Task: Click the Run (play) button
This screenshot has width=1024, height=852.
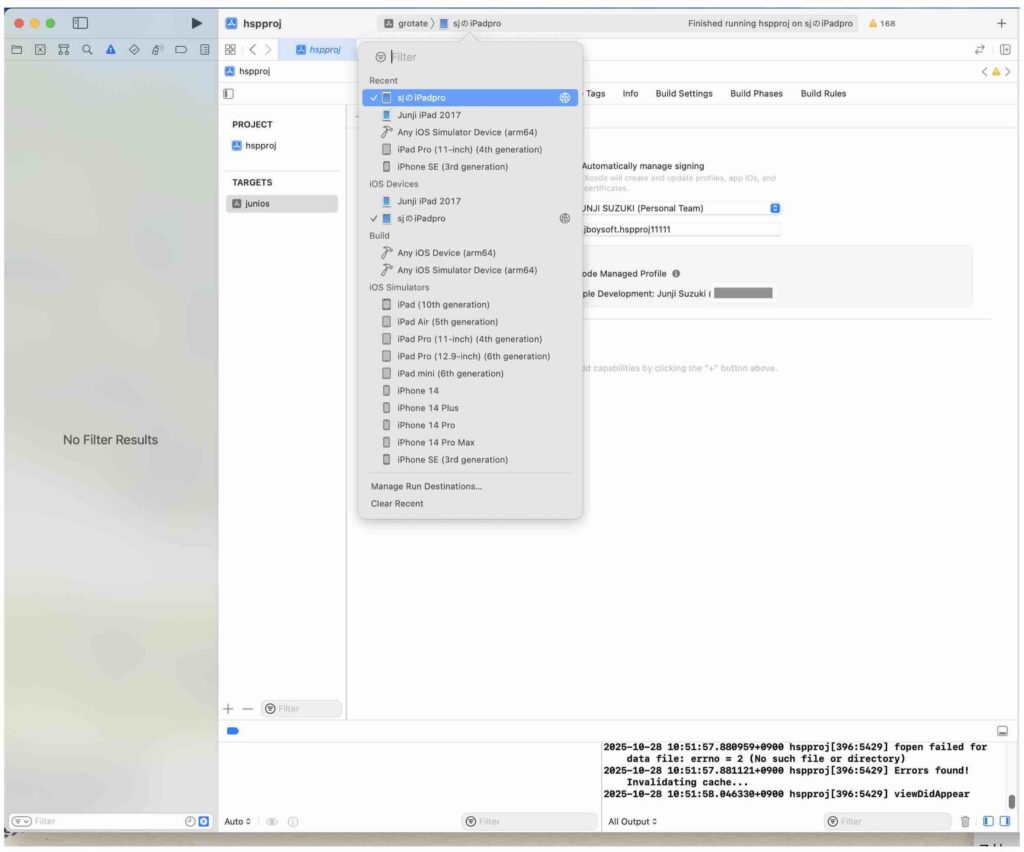Action: coord(196,23)
